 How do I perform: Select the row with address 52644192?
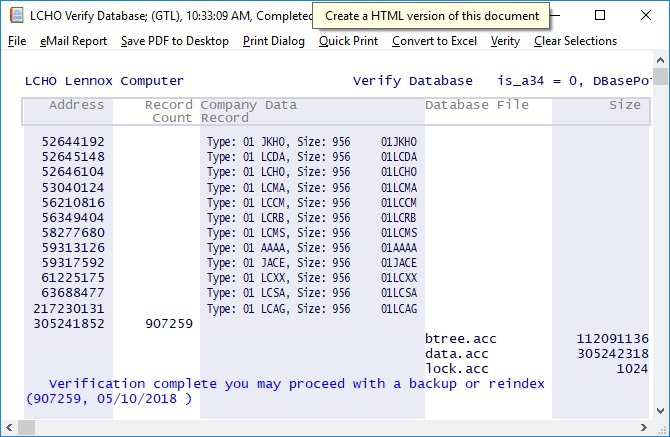73,142
